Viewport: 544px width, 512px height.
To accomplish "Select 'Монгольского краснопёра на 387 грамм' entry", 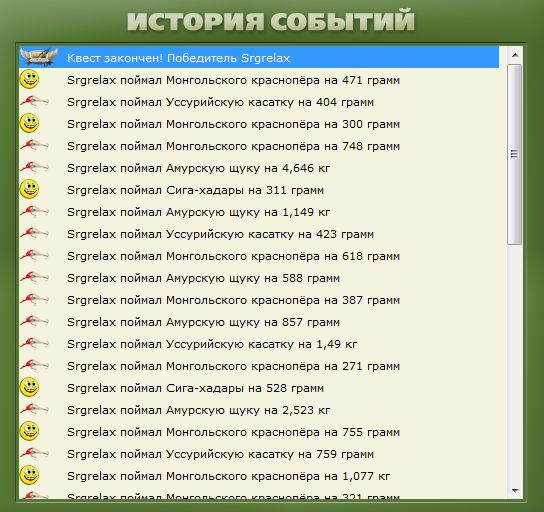I will pyautogui.click(x=259, y=300).
